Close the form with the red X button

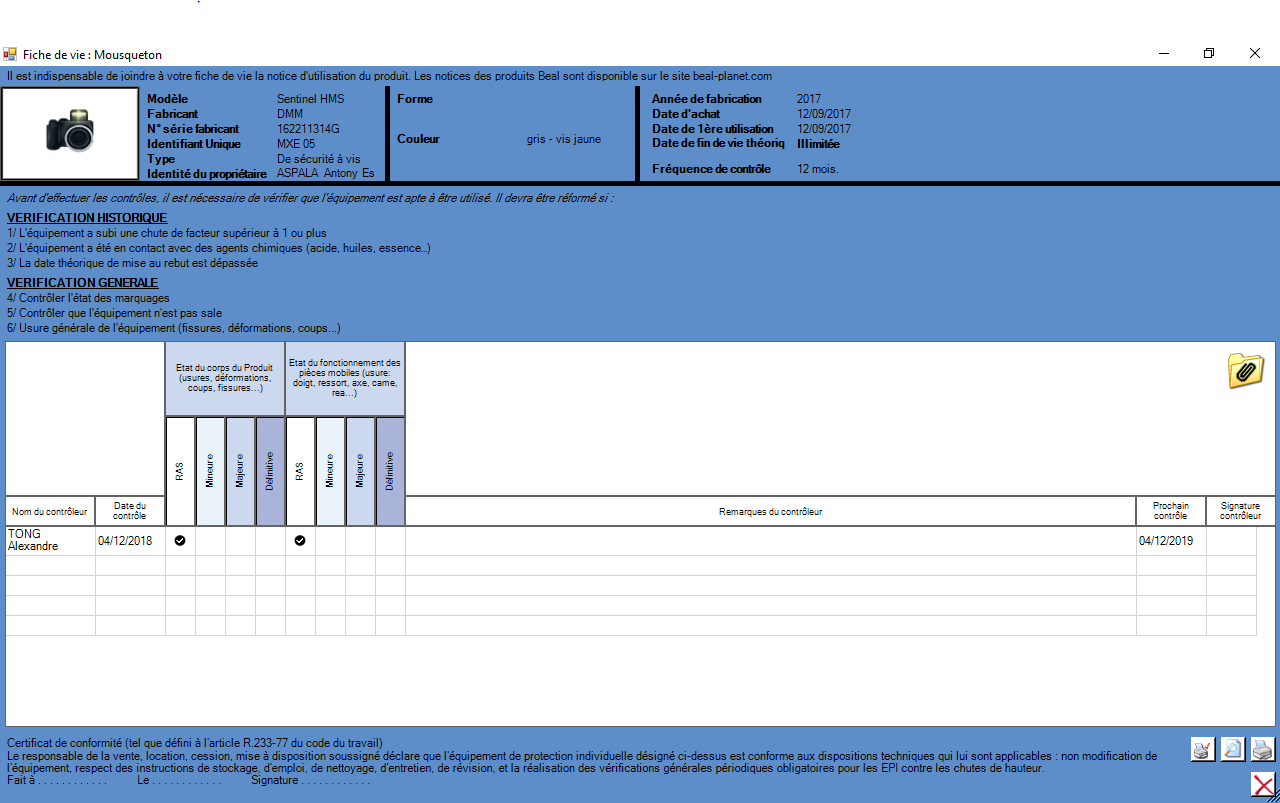(1263, 784)
